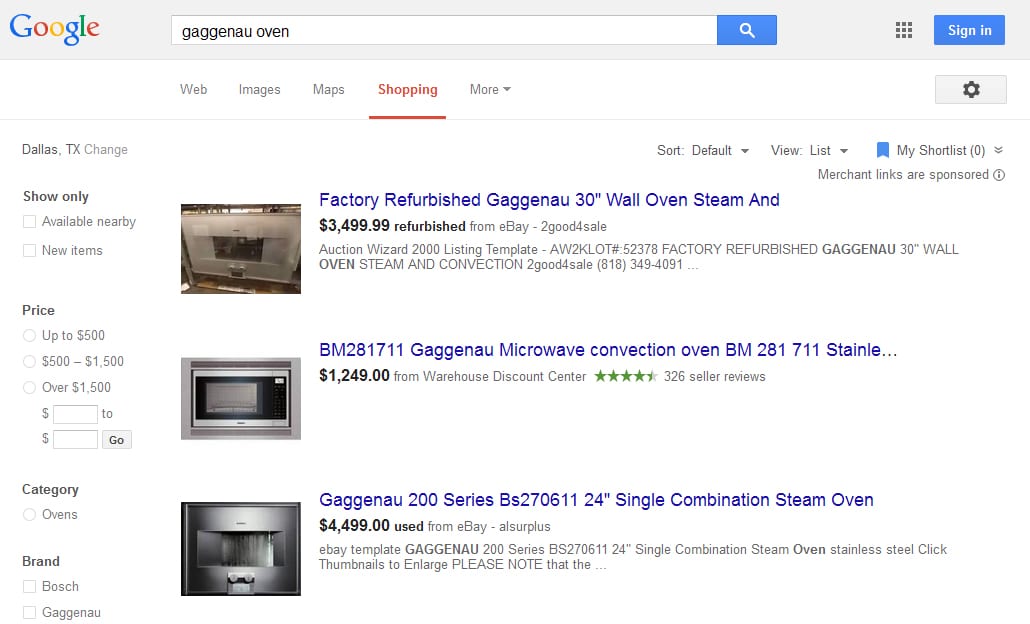This screenshot has height=624, width=1030.
Task: Expand the More menu
Action: 489,89
